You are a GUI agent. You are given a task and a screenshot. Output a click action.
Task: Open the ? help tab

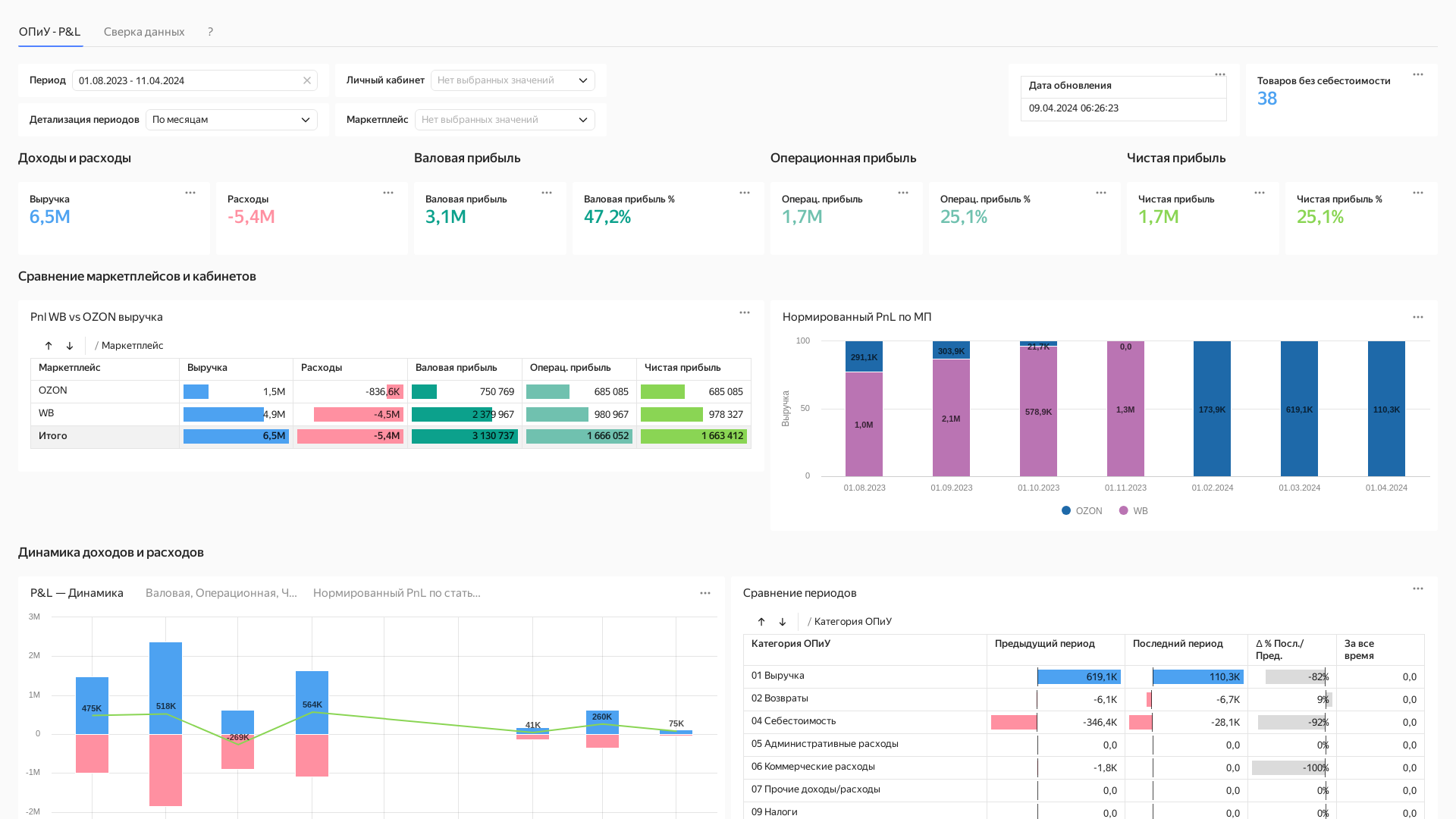[210, 32]
